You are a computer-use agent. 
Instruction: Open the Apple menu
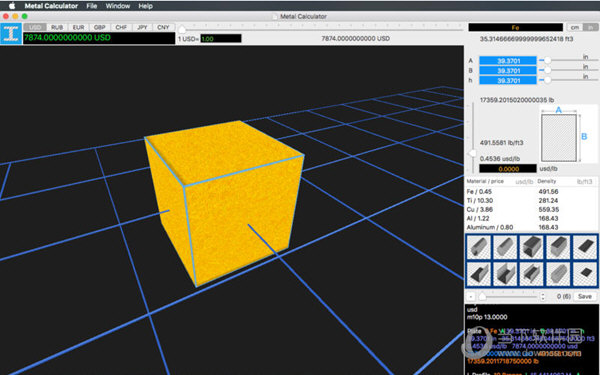[x=12, y=6]
